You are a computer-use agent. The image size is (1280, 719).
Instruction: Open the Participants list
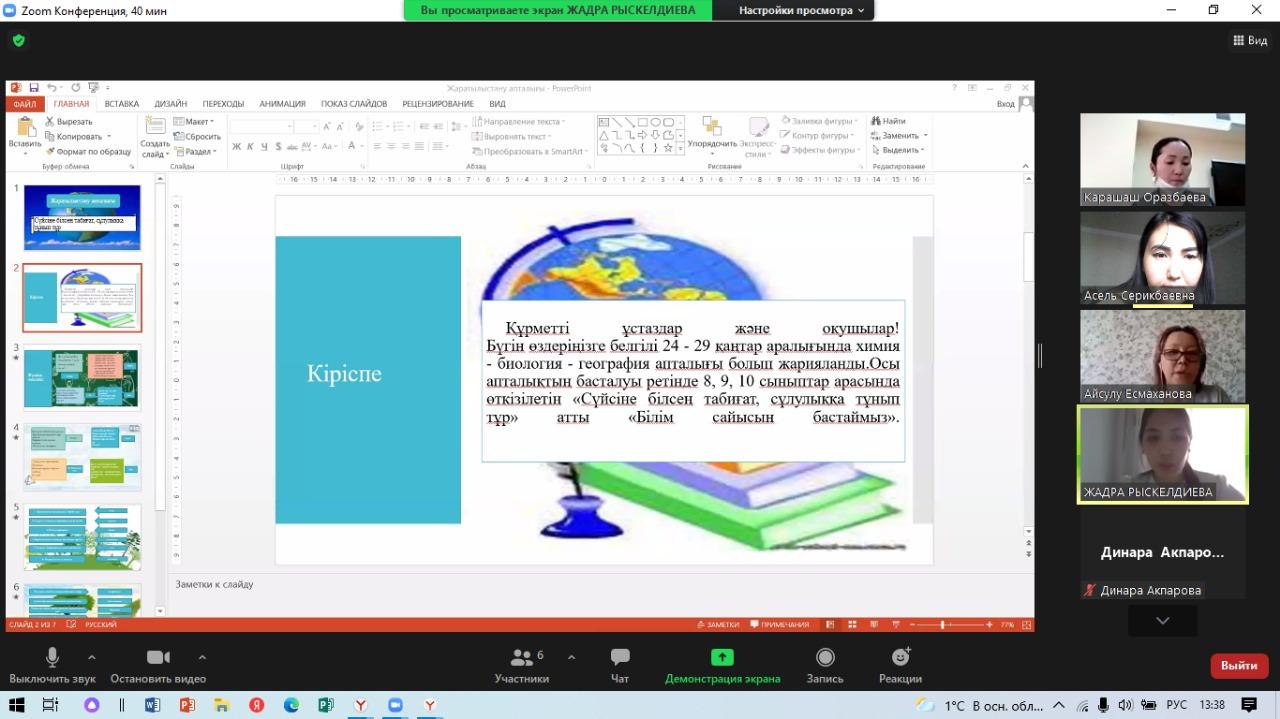[x=521, y=665]
